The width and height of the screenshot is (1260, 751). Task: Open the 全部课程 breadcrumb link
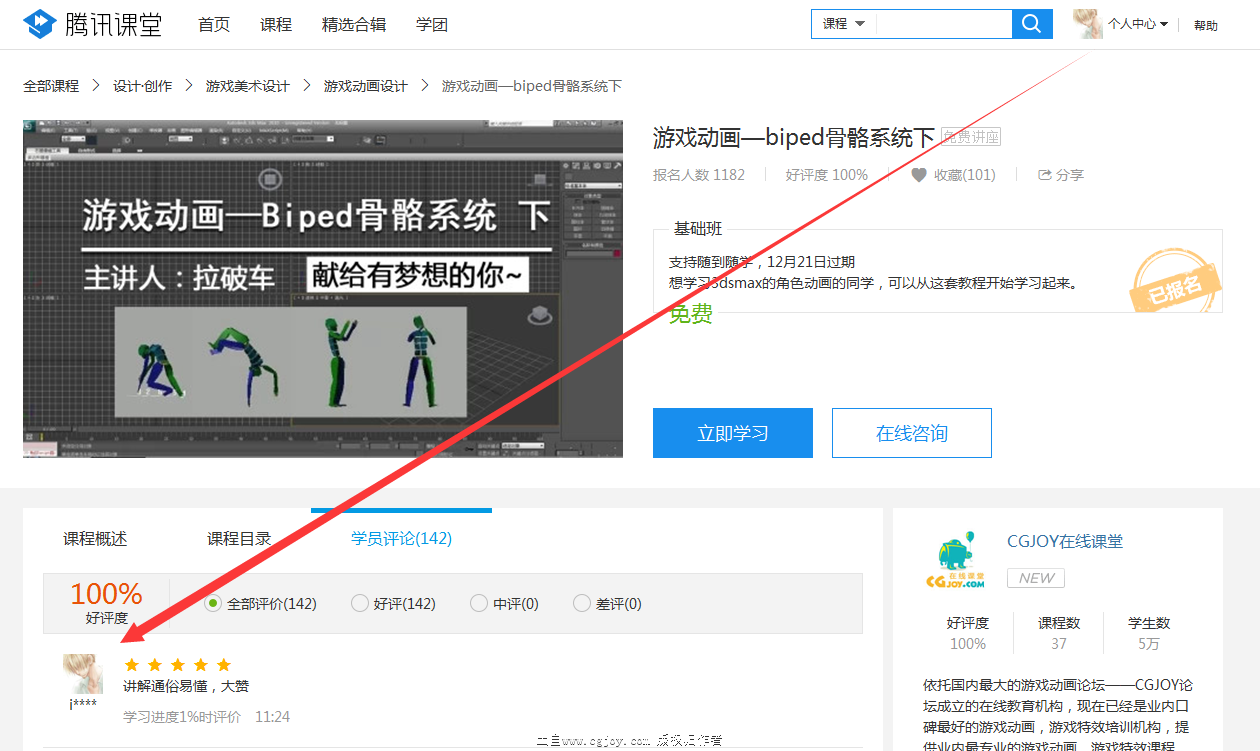click(x=51, y=86)
